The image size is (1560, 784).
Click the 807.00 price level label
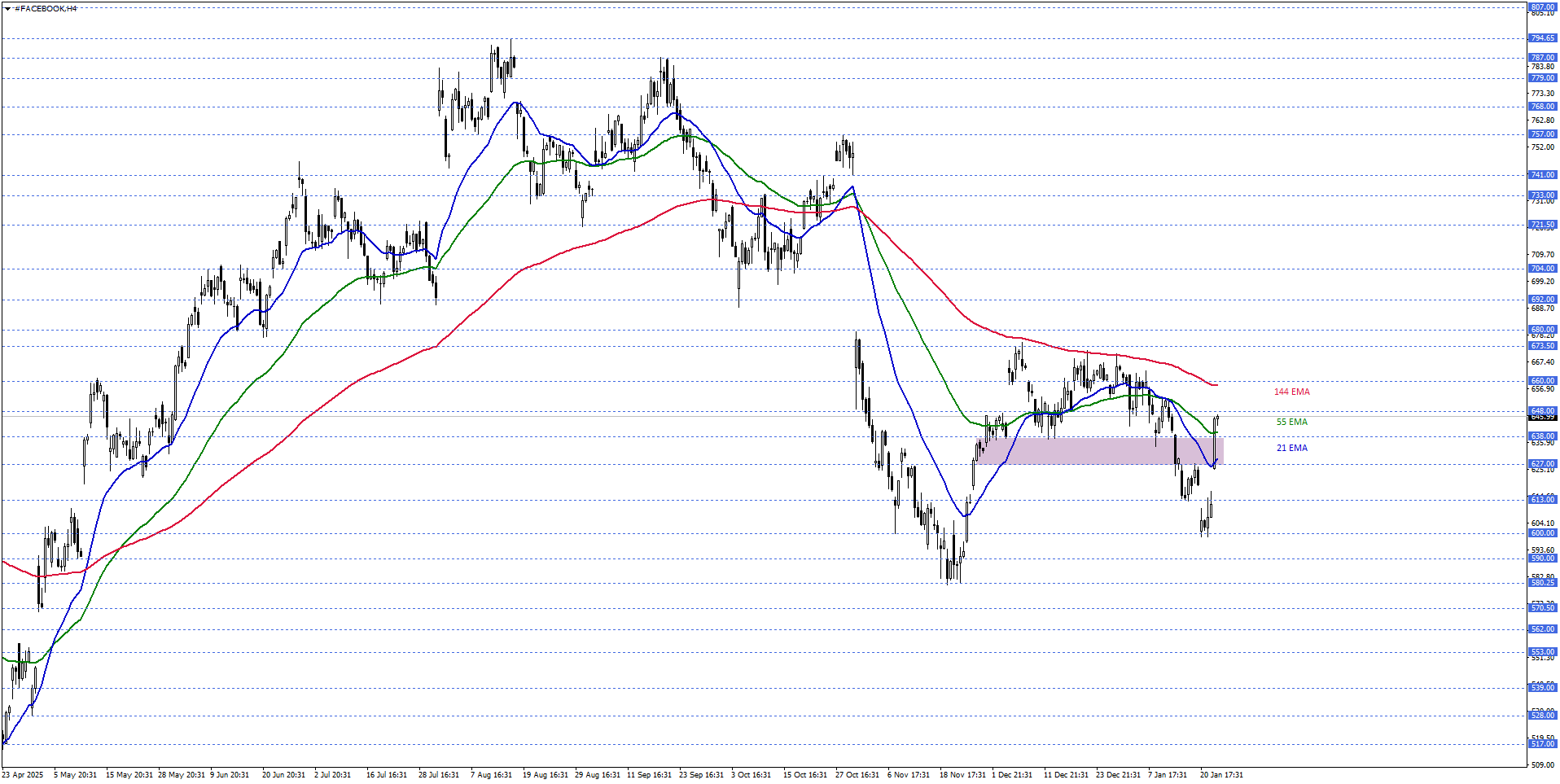[1542, 7]
